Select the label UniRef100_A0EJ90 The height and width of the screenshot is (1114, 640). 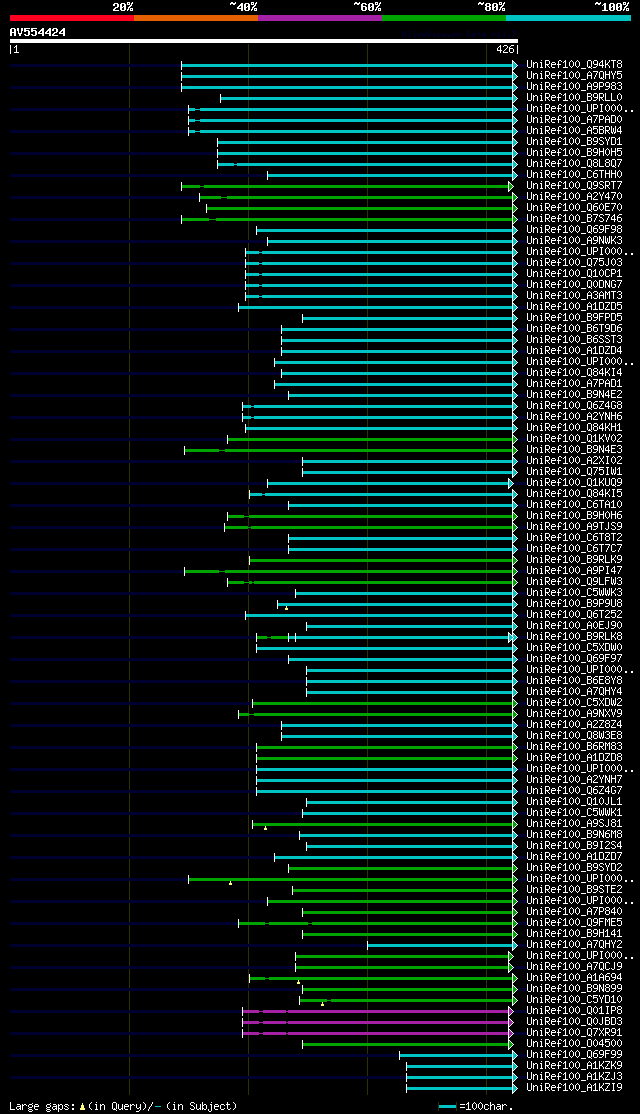pos(574,626)
